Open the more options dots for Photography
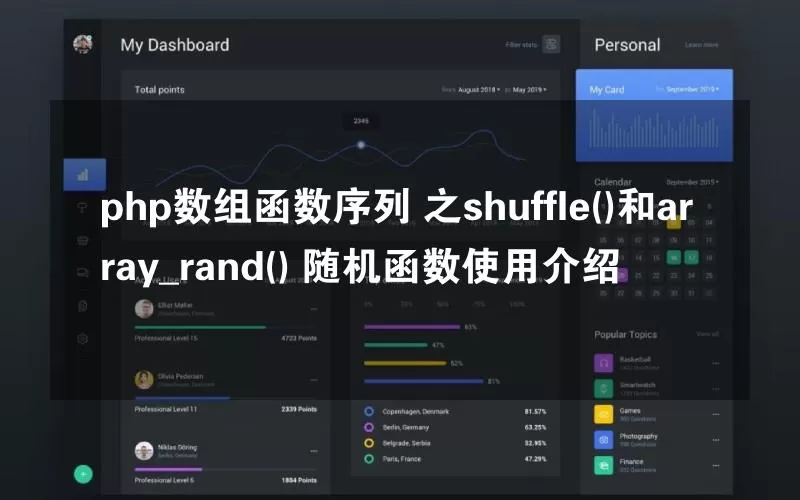The height and width of the screenshot is (500, 800). pyautogui.click(x=716, y=440)
